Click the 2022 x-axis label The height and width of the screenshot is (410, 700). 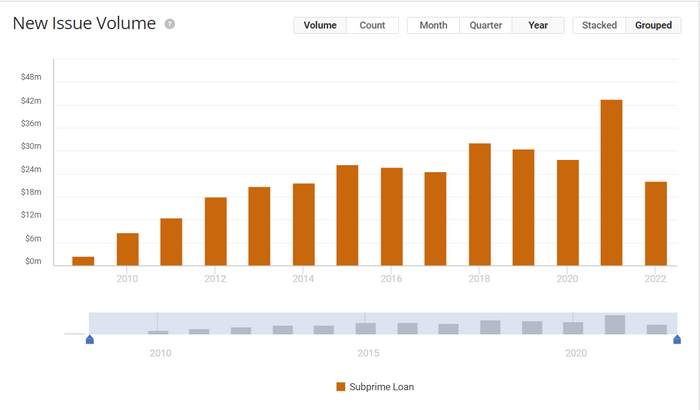coord(655,279)
